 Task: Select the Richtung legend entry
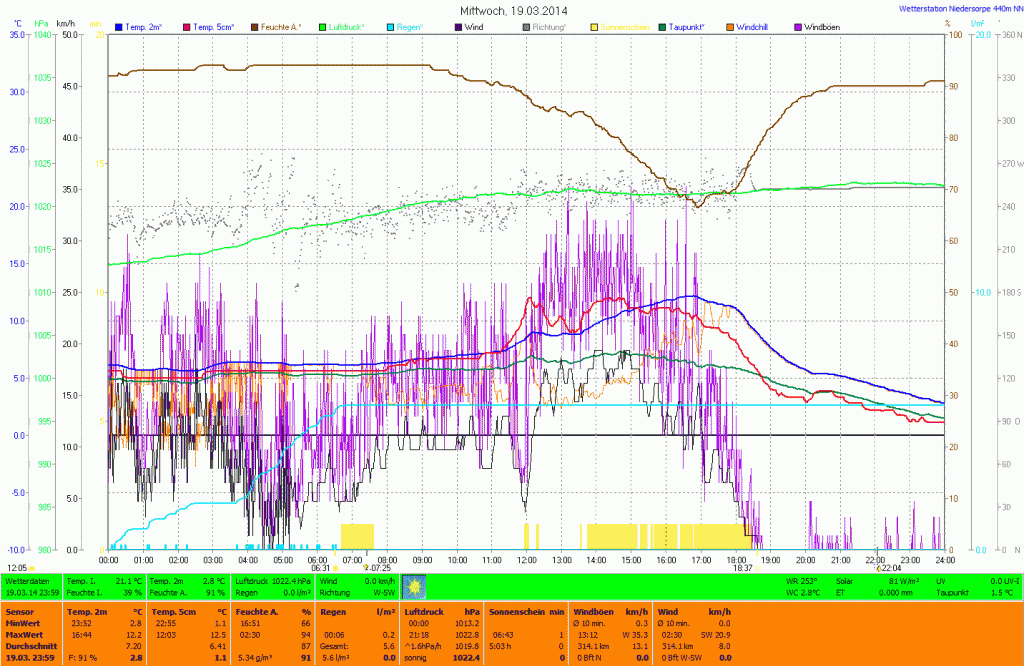(549, 25)
